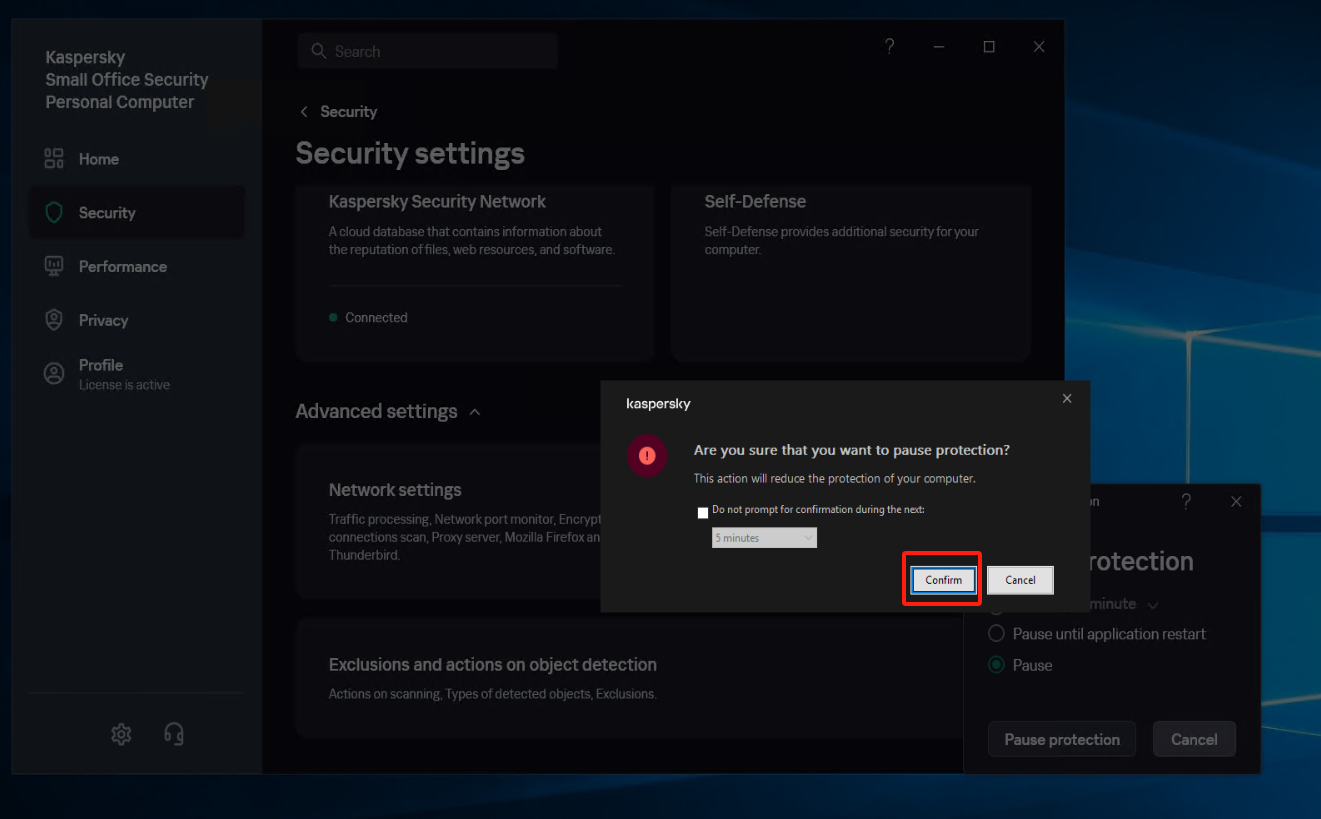Image resolution: width=1321 pixels, height=819 pixels.
Task: Open settings via the gear icon
Action: [121, 734]
